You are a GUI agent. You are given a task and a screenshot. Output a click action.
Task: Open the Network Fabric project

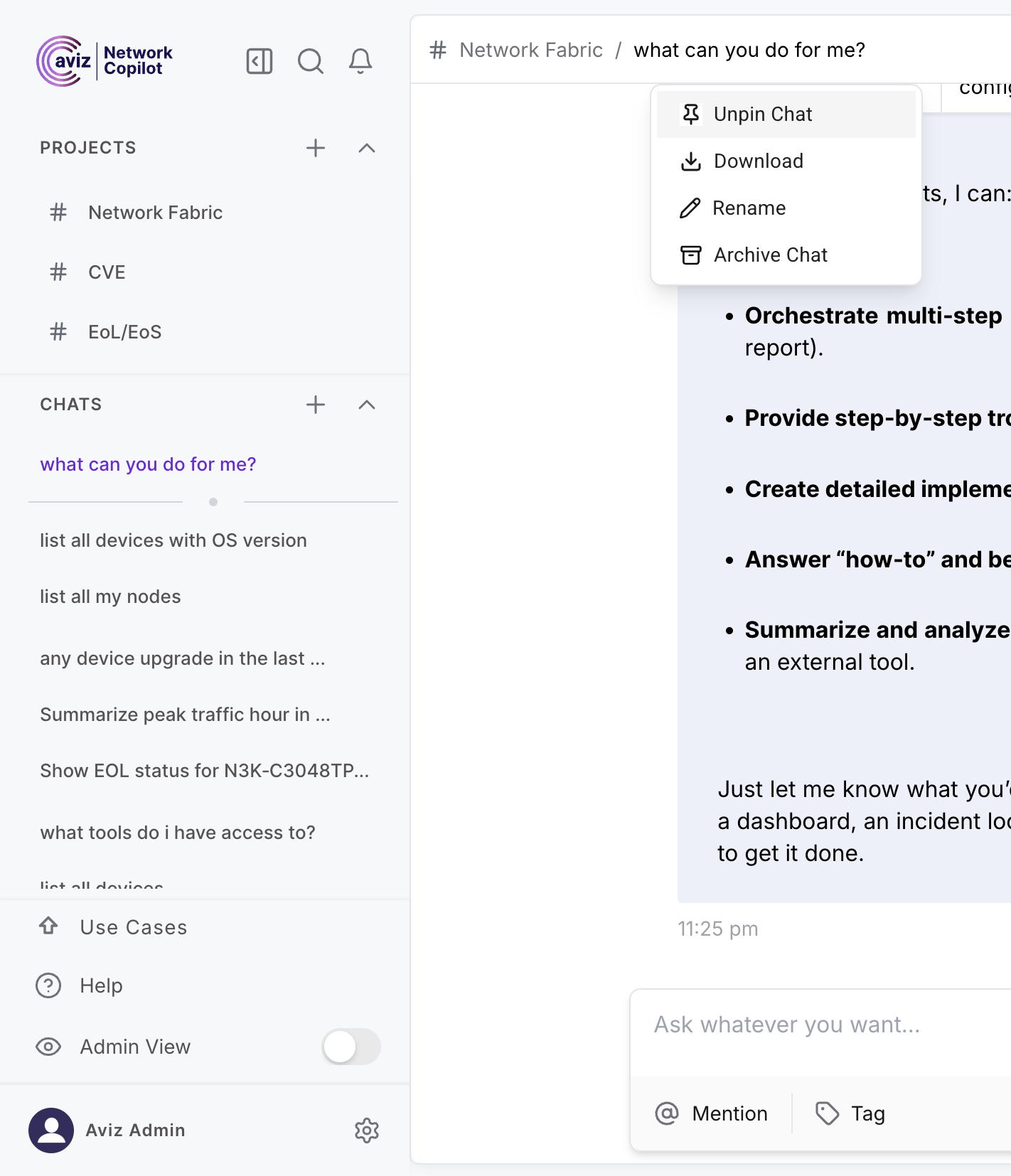(x=155, y=213)
